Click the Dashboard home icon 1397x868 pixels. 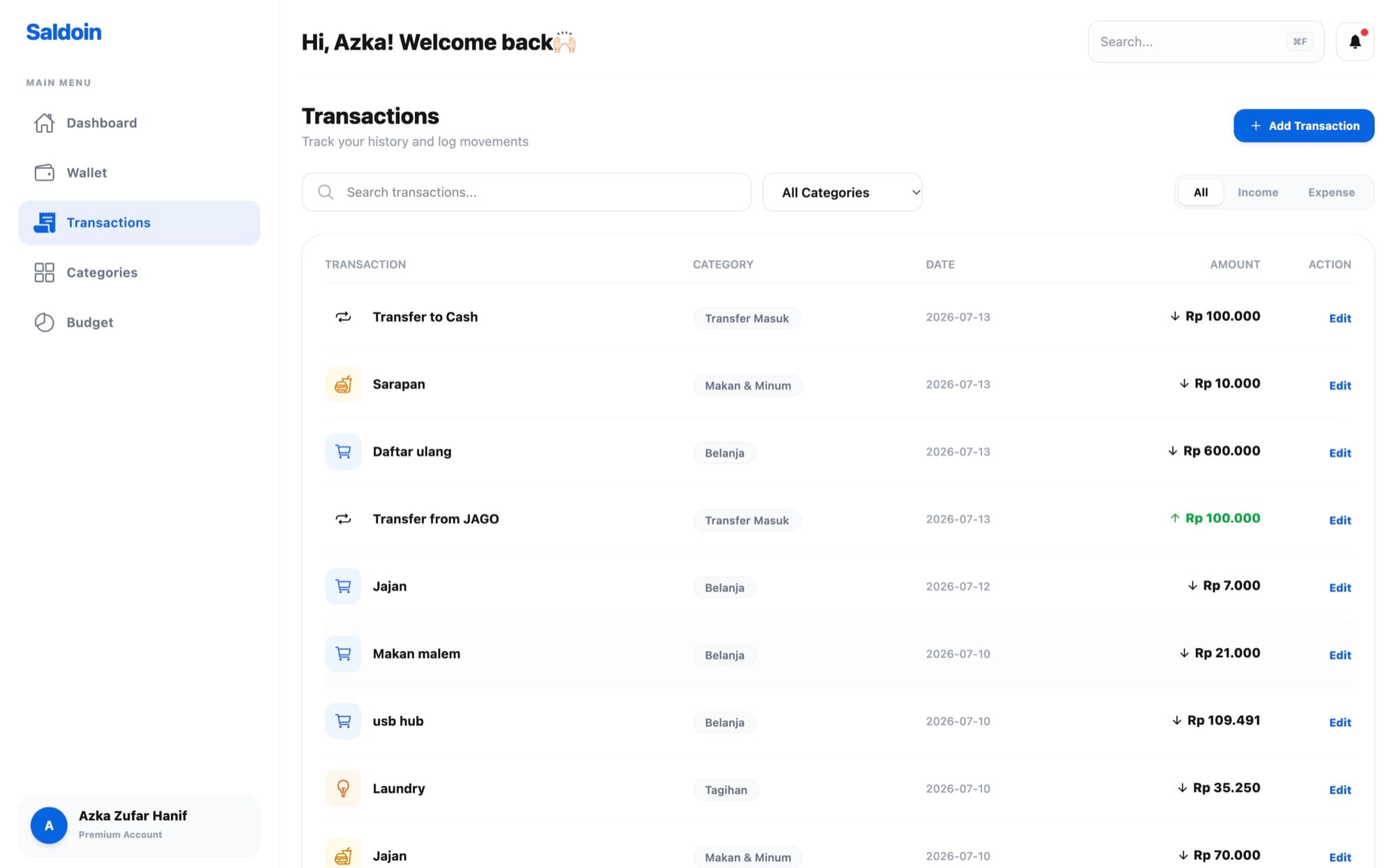44,123
